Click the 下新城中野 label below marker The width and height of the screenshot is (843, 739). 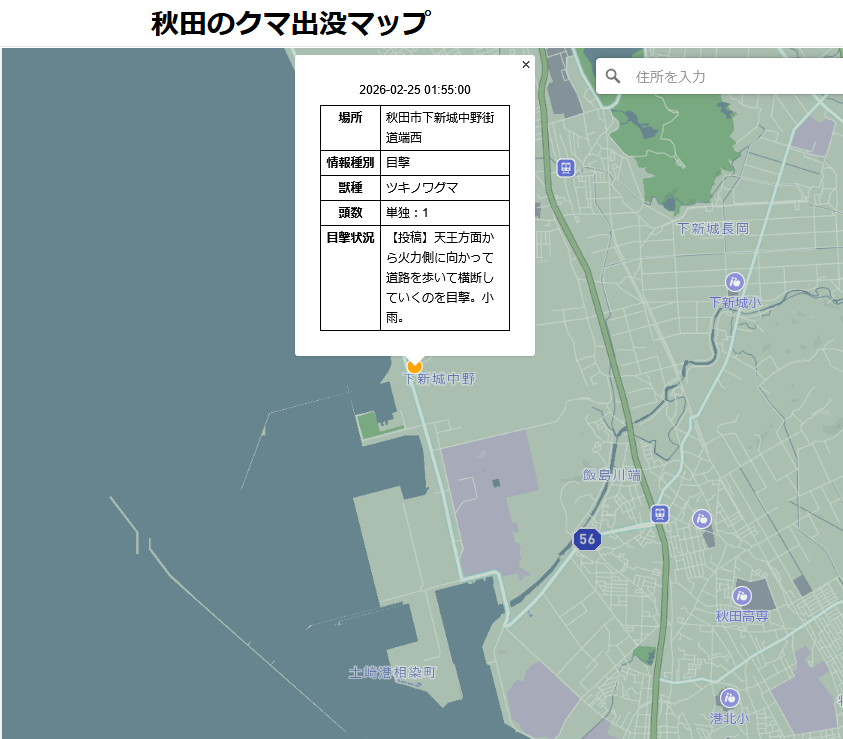439,380
